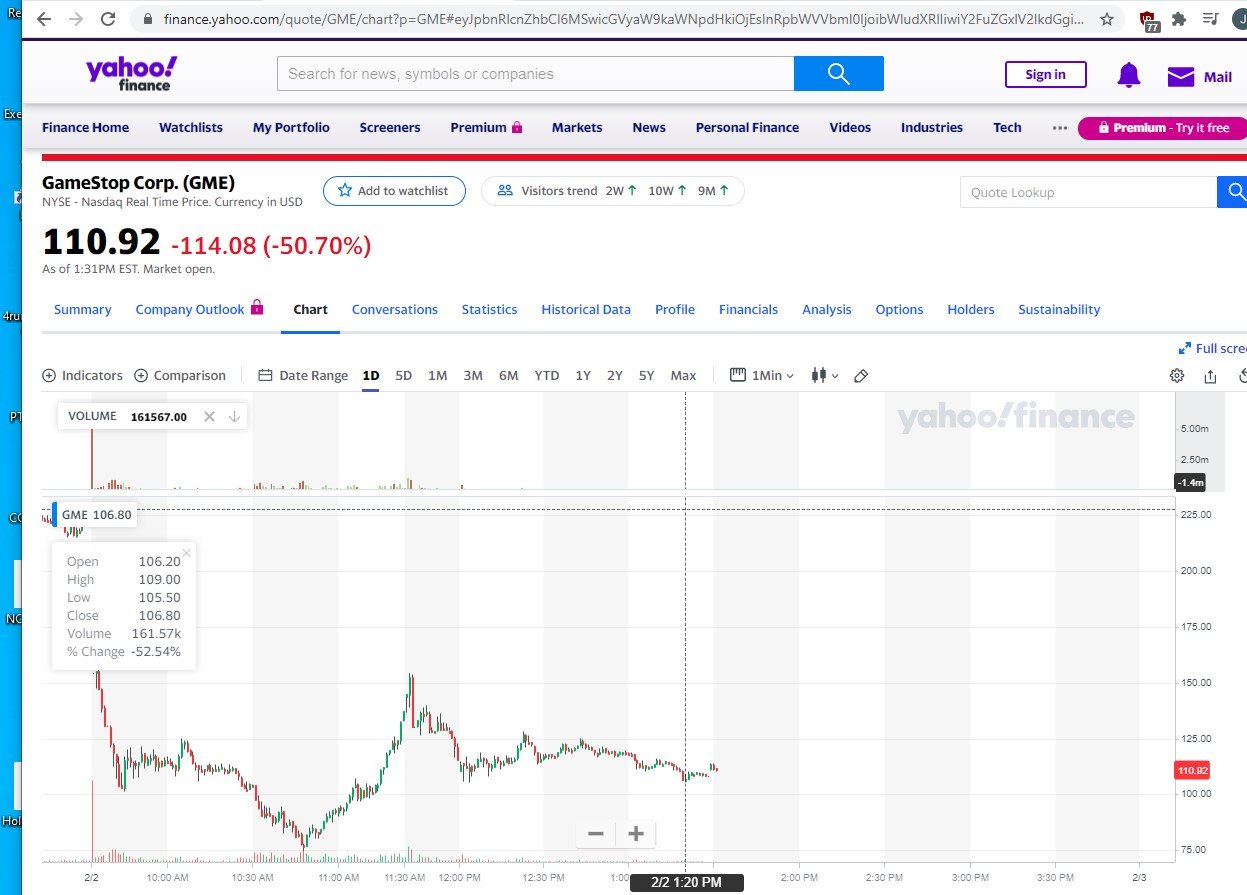The height and width of the screenshot is (895, 1247).
Task: Open Finance Home link
Action: coord(86,128)
